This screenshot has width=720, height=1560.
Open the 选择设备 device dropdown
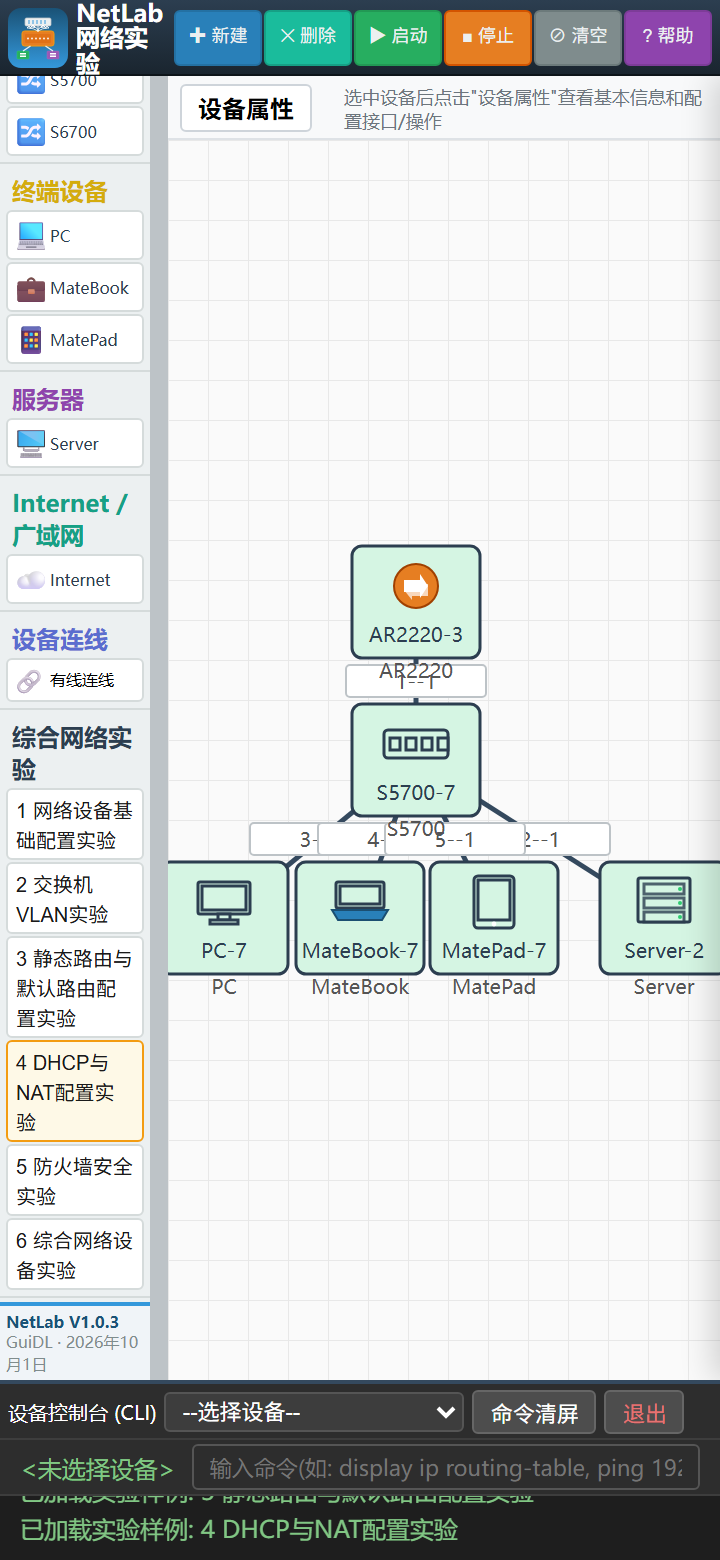pyautogui.click(x=314, y=1412)
